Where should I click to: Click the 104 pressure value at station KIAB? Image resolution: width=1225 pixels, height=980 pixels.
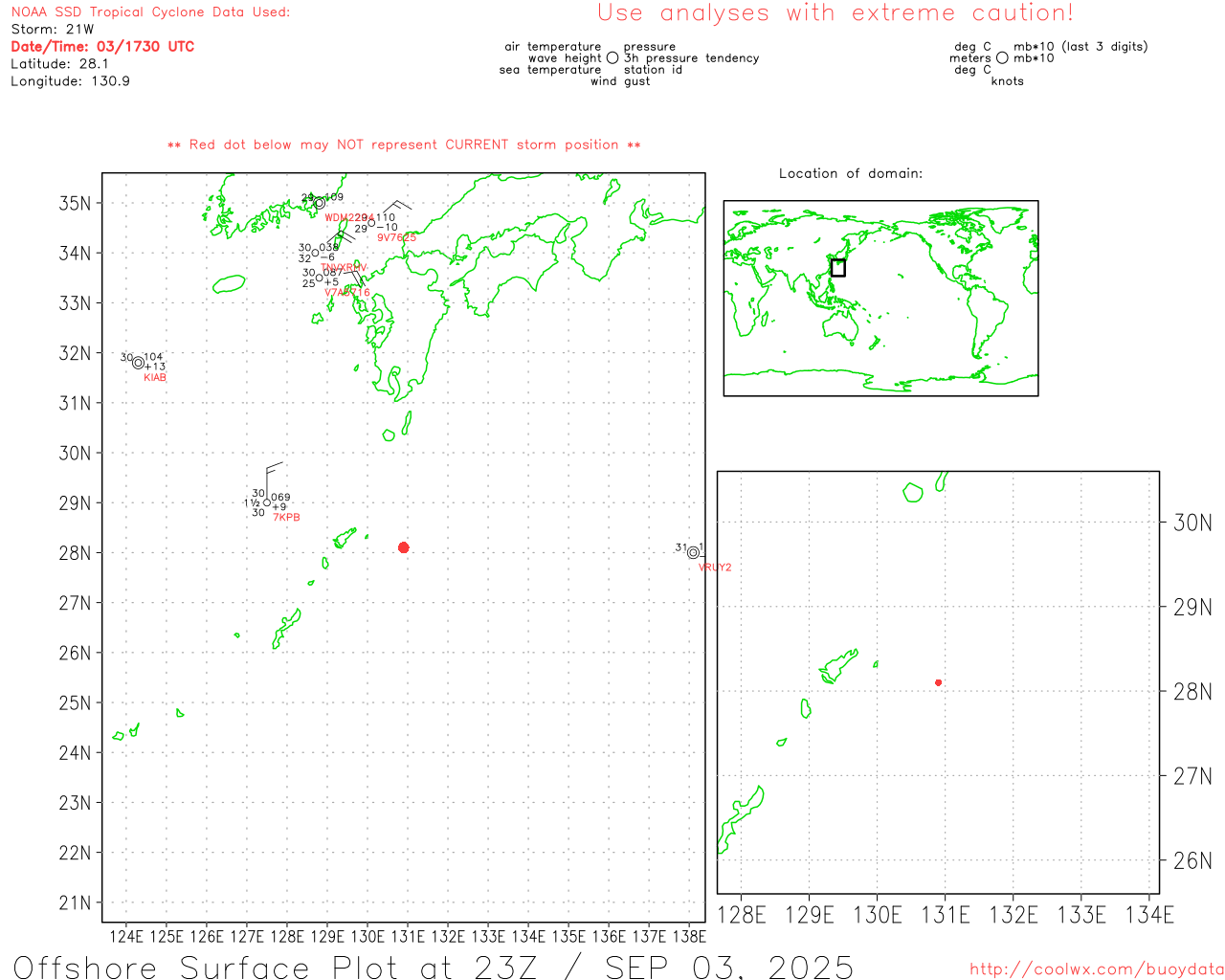pyautogui.click(x=153, y=357)
